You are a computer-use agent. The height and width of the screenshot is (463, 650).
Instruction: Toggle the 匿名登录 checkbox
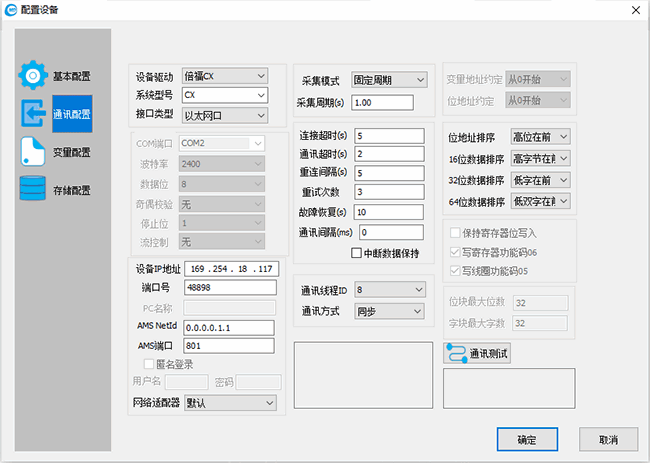[149, 364]
